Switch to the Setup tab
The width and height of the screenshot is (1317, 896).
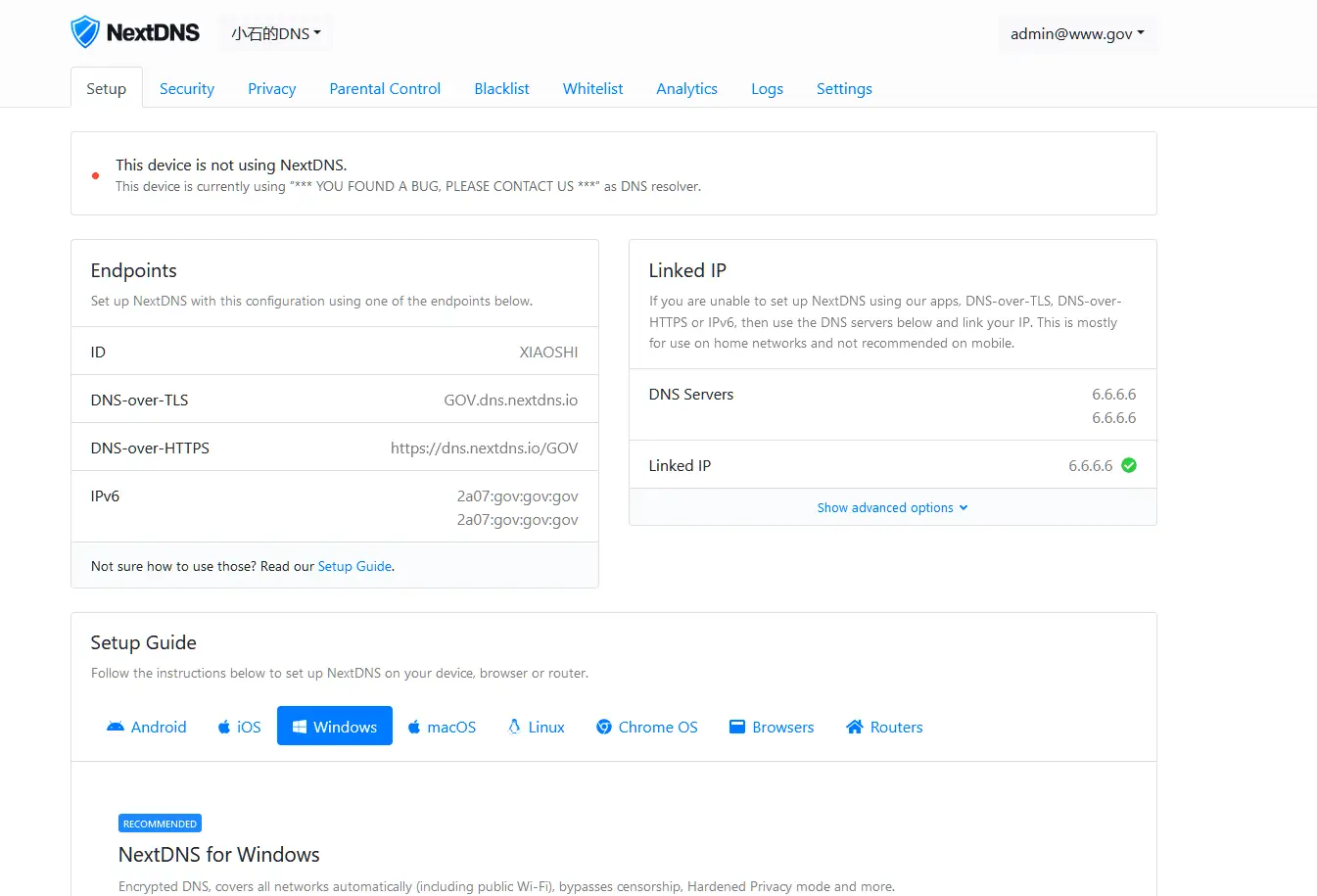pos(107,88)
